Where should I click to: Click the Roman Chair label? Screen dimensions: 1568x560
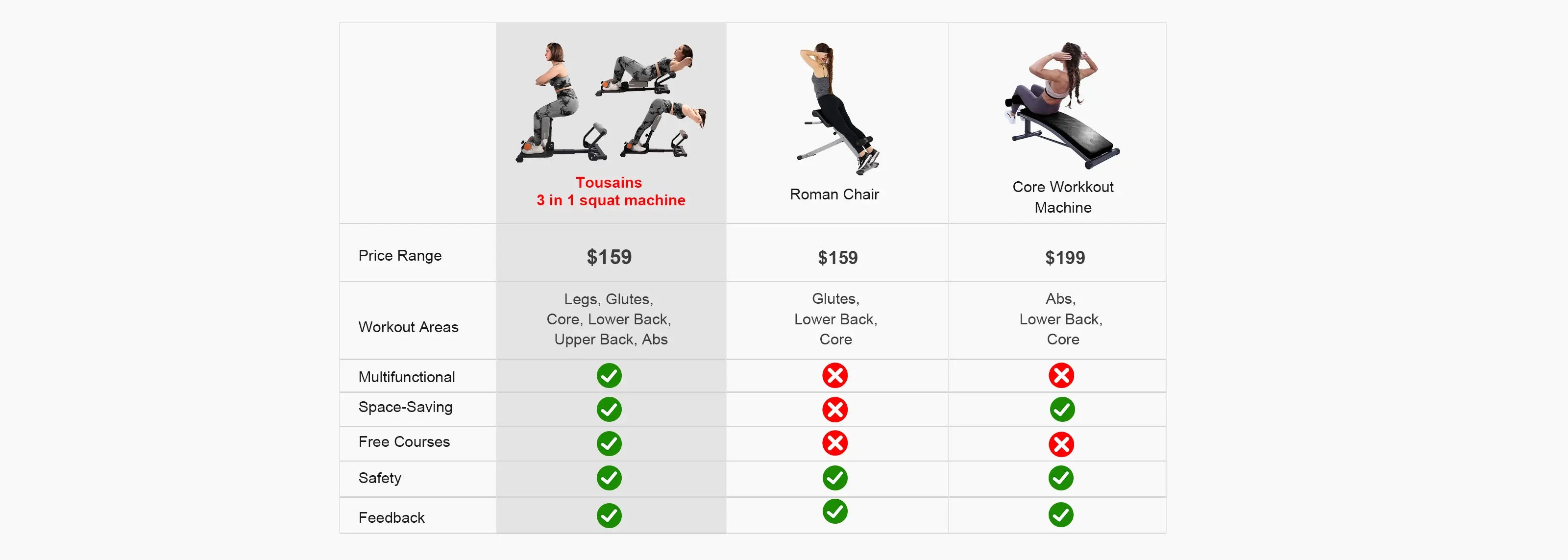(834, 194)
